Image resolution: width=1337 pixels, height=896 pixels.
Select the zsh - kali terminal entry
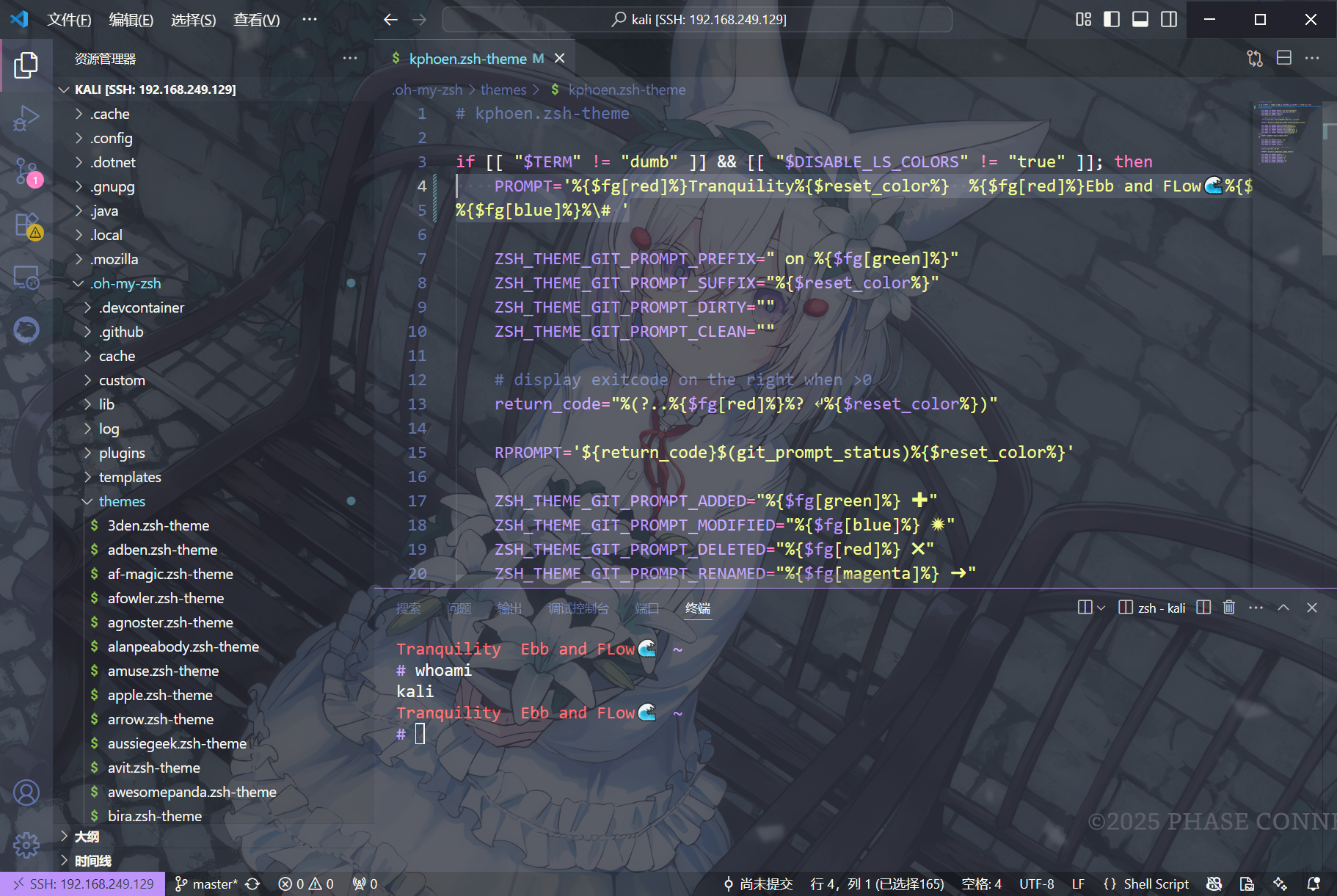(x=1152, y=608)
